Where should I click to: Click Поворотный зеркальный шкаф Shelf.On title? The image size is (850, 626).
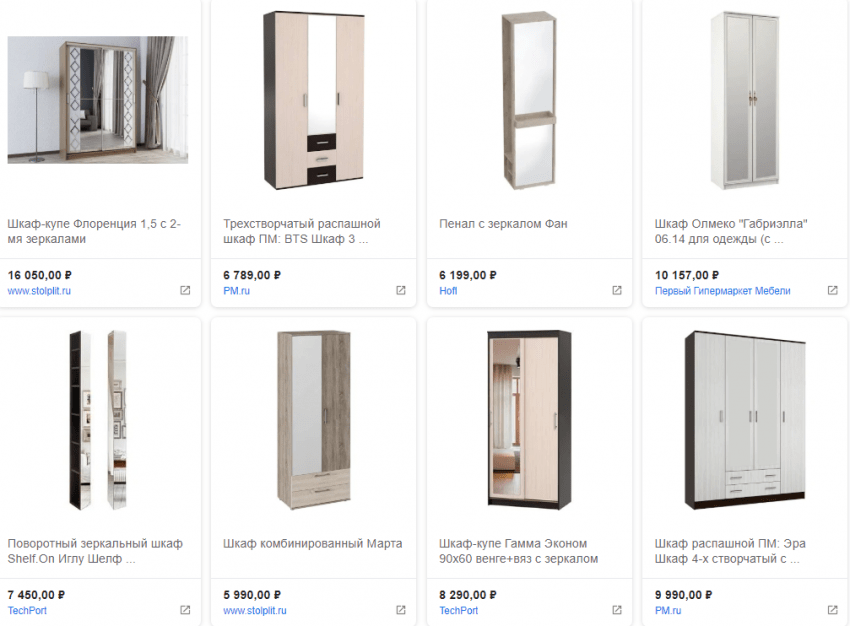pos(95,551)
